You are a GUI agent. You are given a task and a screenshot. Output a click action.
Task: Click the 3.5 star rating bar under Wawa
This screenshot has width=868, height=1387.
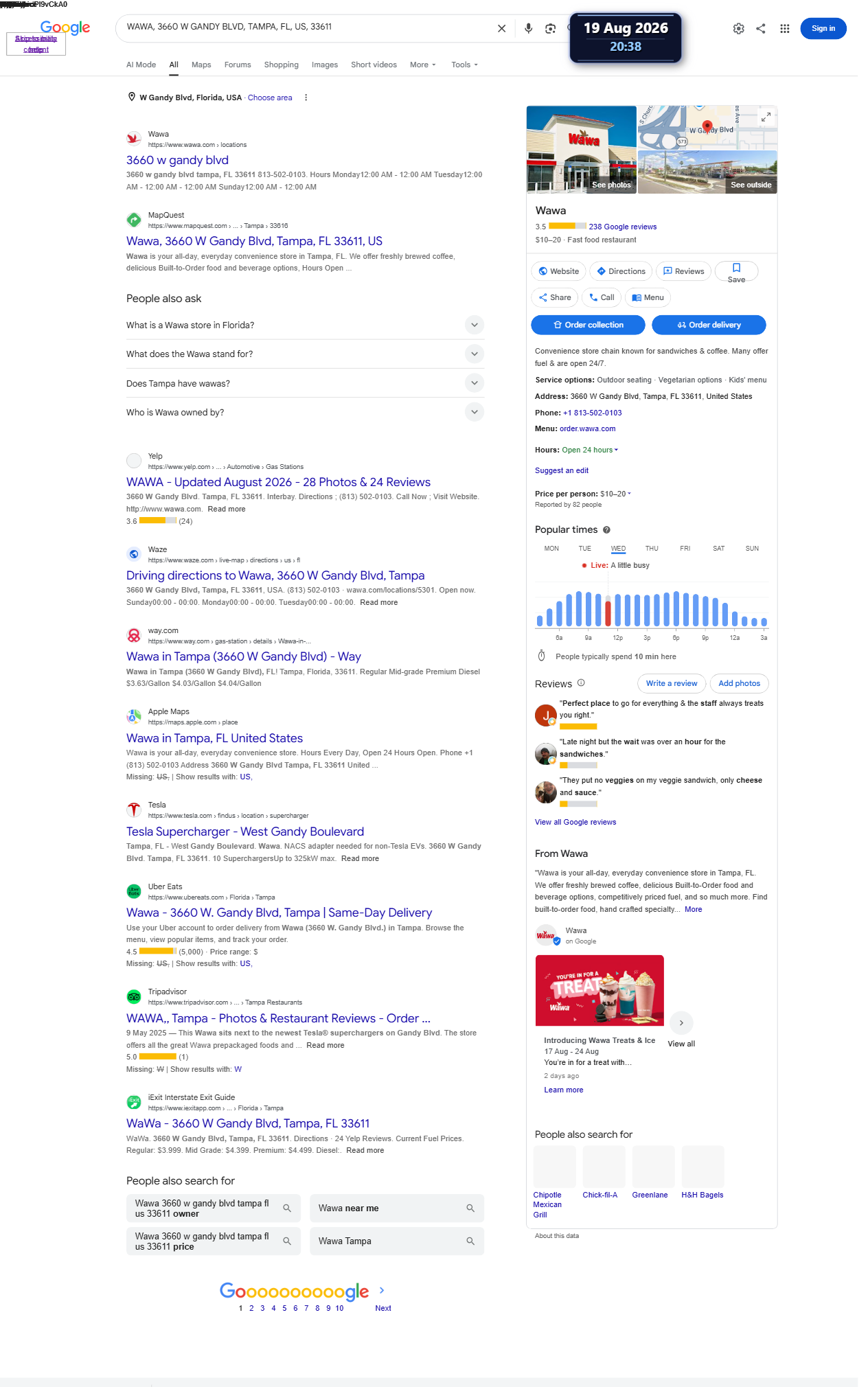click(567, 226)
